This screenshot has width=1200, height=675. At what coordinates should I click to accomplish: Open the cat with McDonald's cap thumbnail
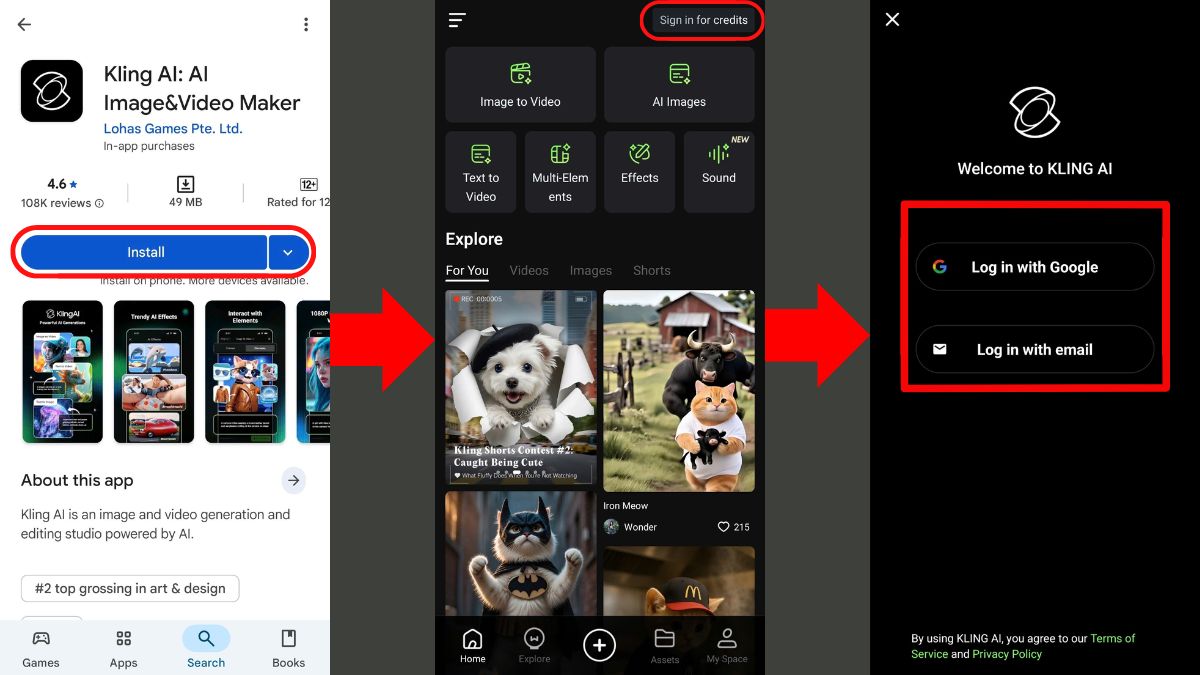click(679, 581)
